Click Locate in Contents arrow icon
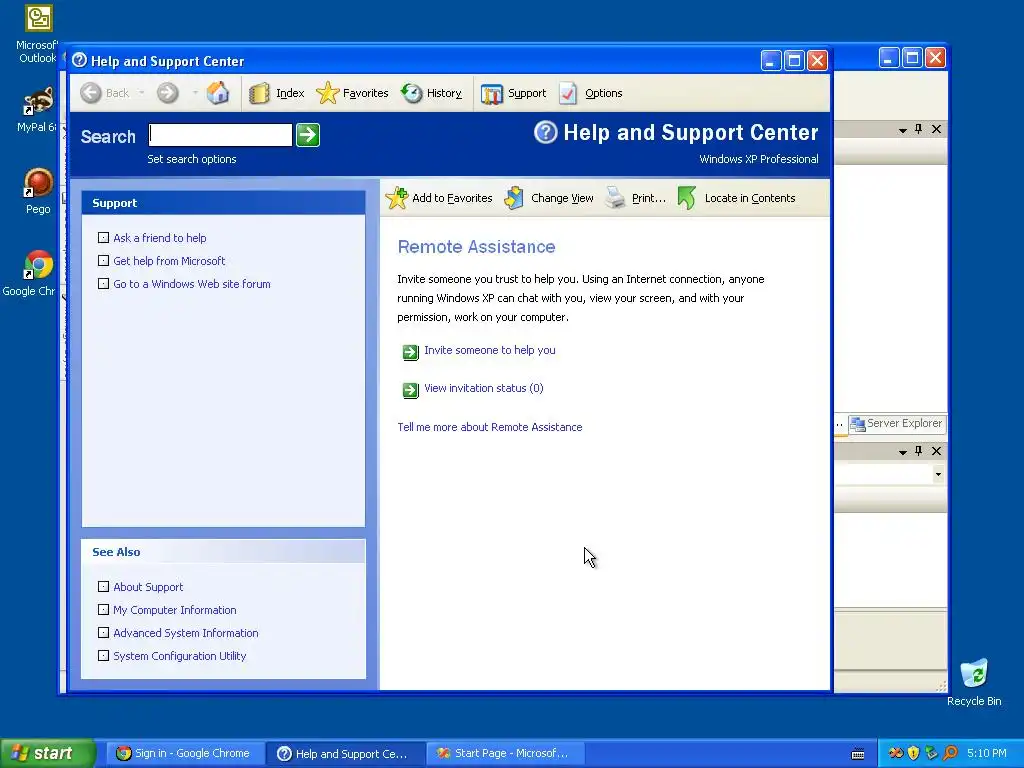1024x768 pixels. (686, 198)
